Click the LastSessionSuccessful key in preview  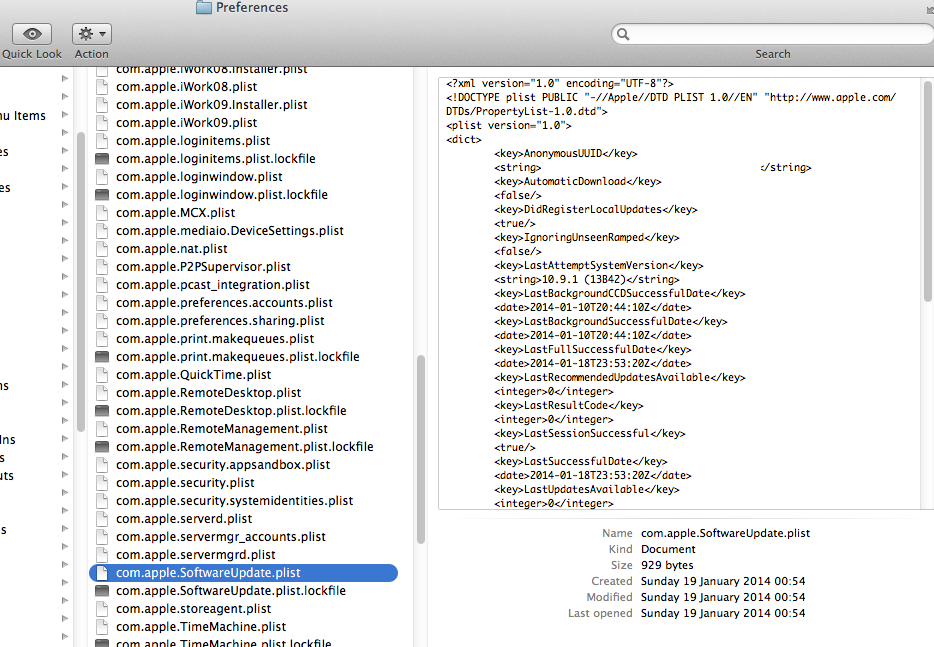[589, 433]
